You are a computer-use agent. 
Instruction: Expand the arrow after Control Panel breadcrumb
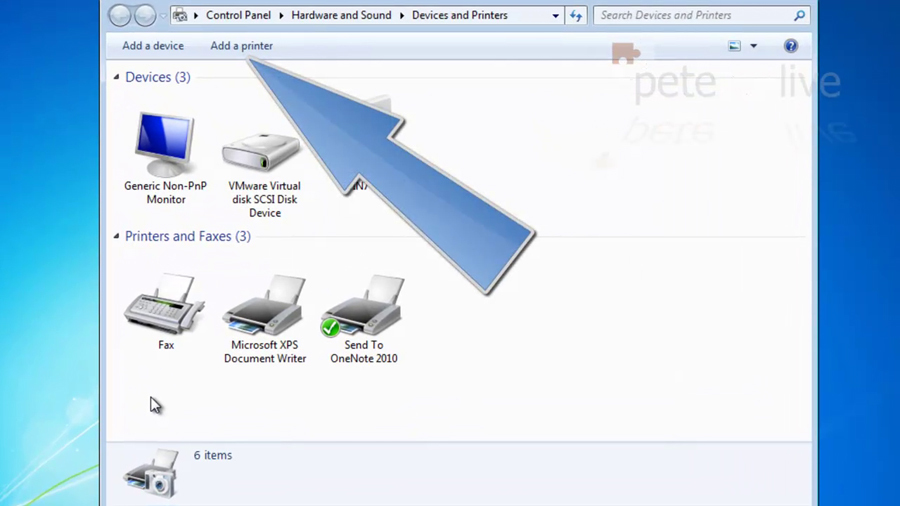click(281, 15)
